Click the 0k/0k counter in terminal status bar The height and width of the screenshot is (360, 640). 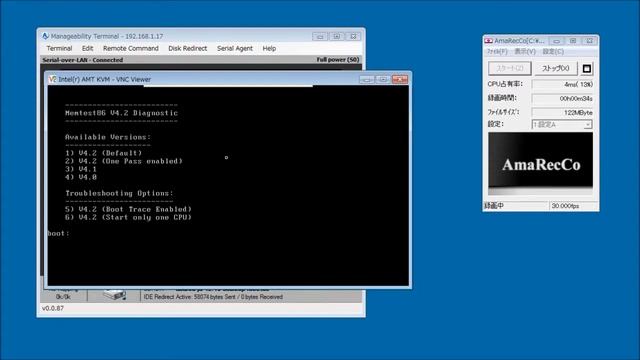coord(63,297)
